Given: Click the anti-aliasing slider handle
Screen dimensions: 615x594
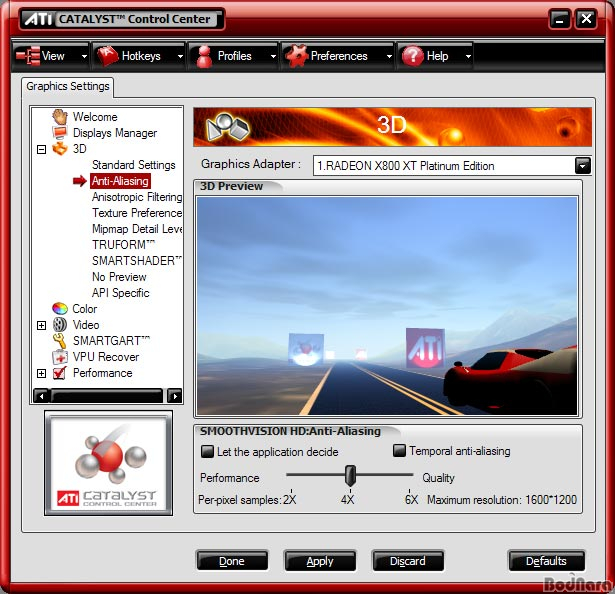Looking at the screenshot, I should pyautogui.click(x=350, y=475).
